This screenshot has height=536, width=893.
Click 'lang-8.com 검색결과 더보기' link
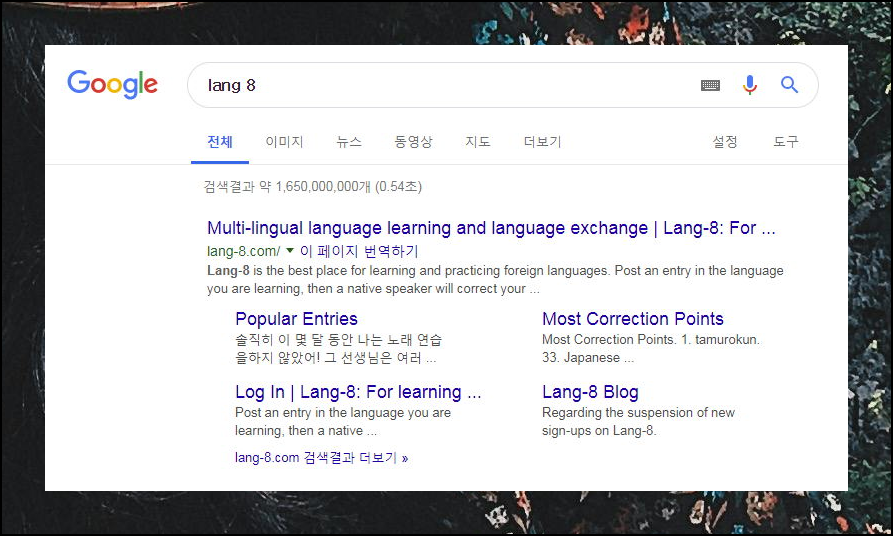321,457
